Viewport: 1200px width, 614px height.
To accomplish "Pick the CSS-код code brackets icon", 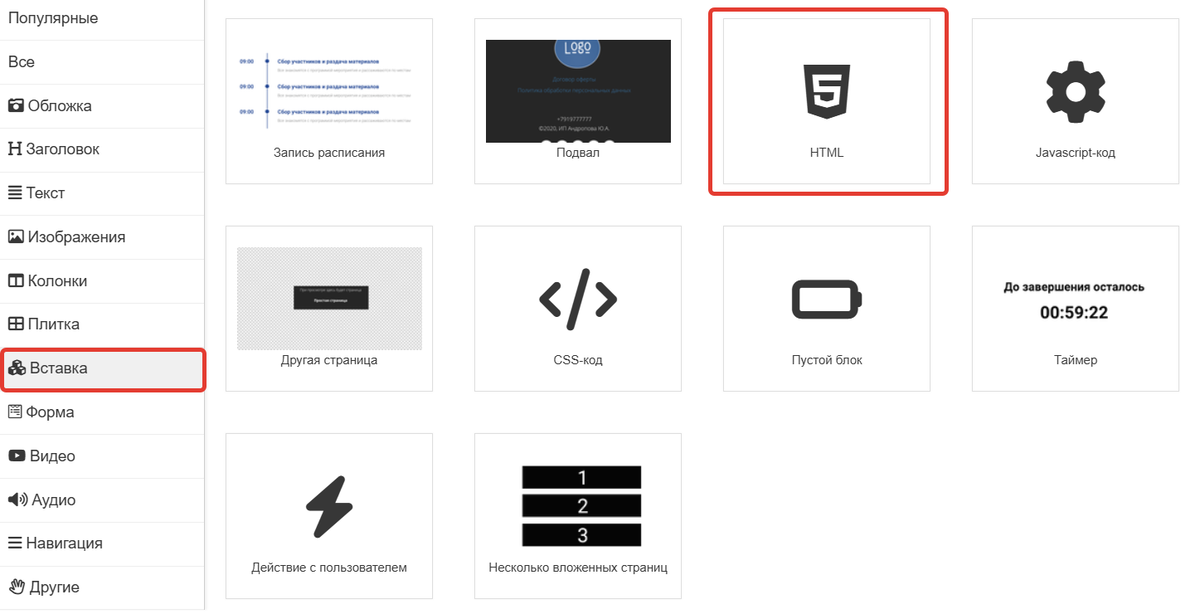I will coord(578,299).
